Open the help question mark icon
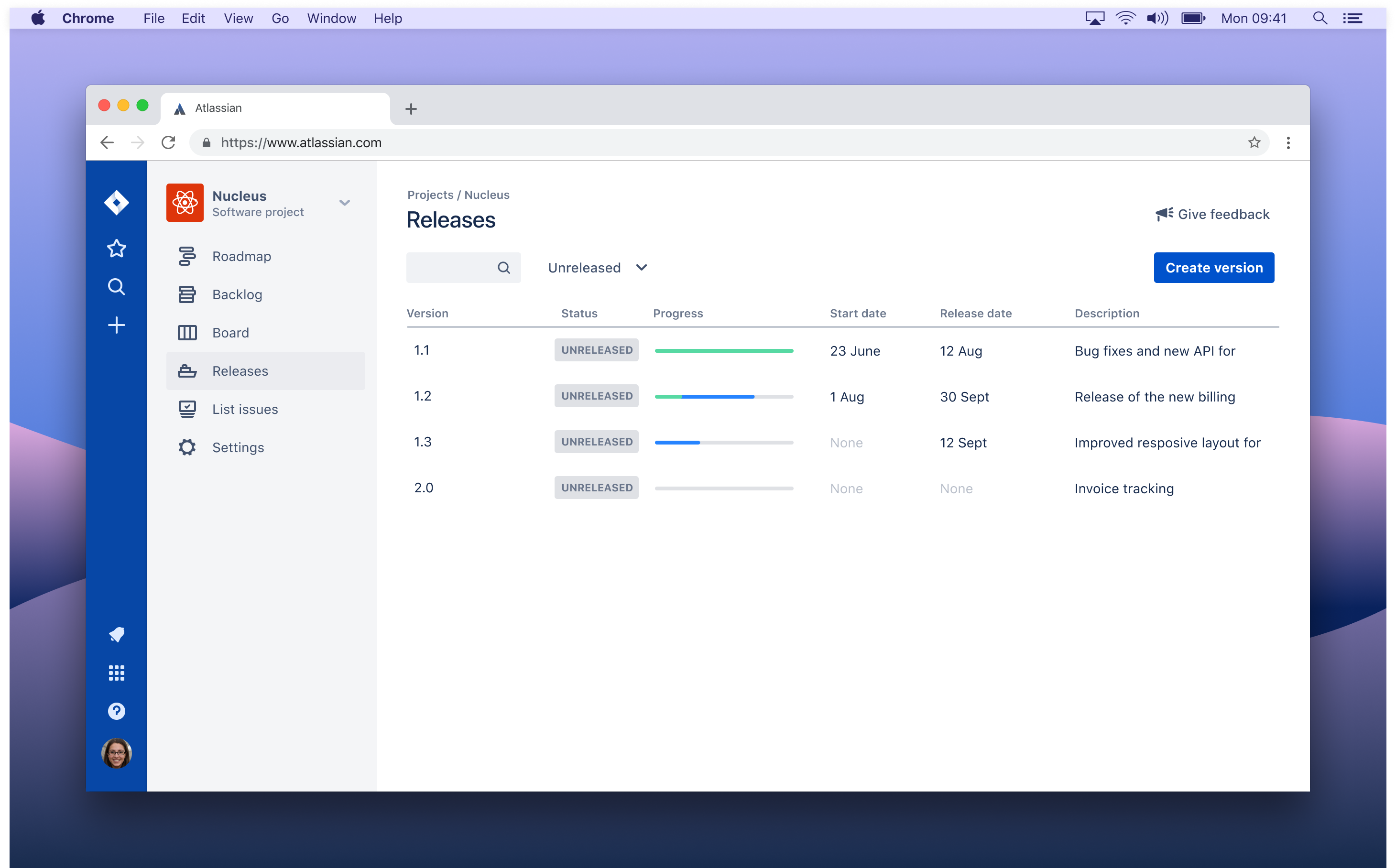This screenshot has width=1396, height=868. (117, 711)
